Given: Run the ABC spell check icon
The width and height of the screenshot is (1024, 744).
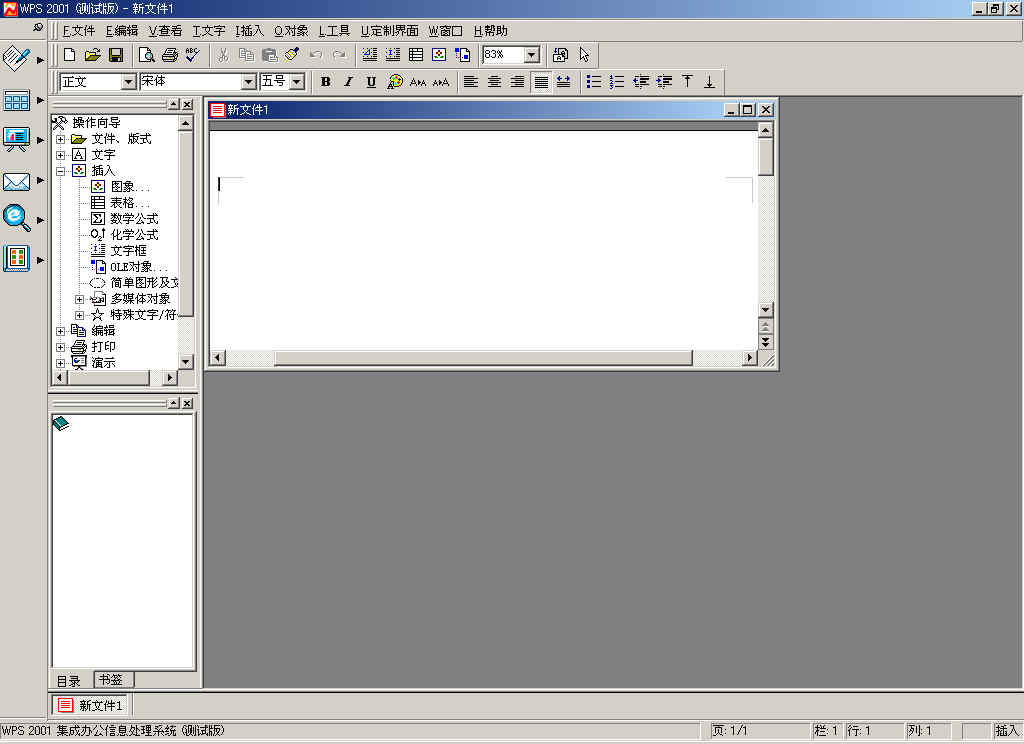Looking at the screenshot, I should 193,55.
